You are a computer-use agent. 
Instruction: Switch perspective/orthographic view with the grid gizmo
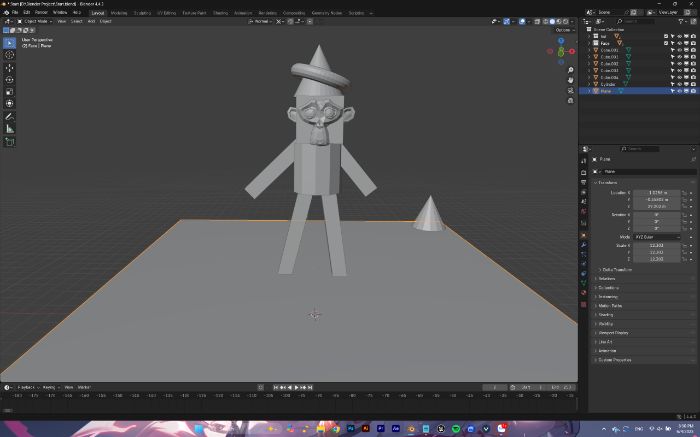point(571,100)
